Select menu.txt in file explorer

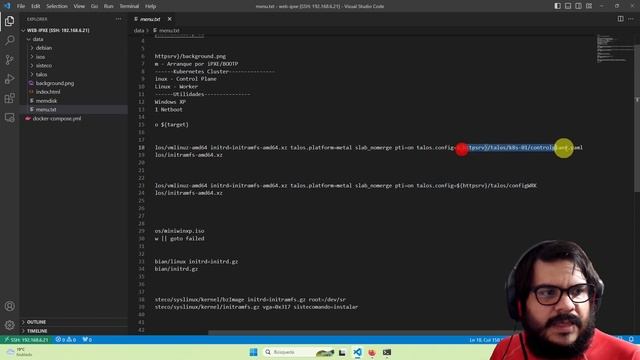pos(46,109)
